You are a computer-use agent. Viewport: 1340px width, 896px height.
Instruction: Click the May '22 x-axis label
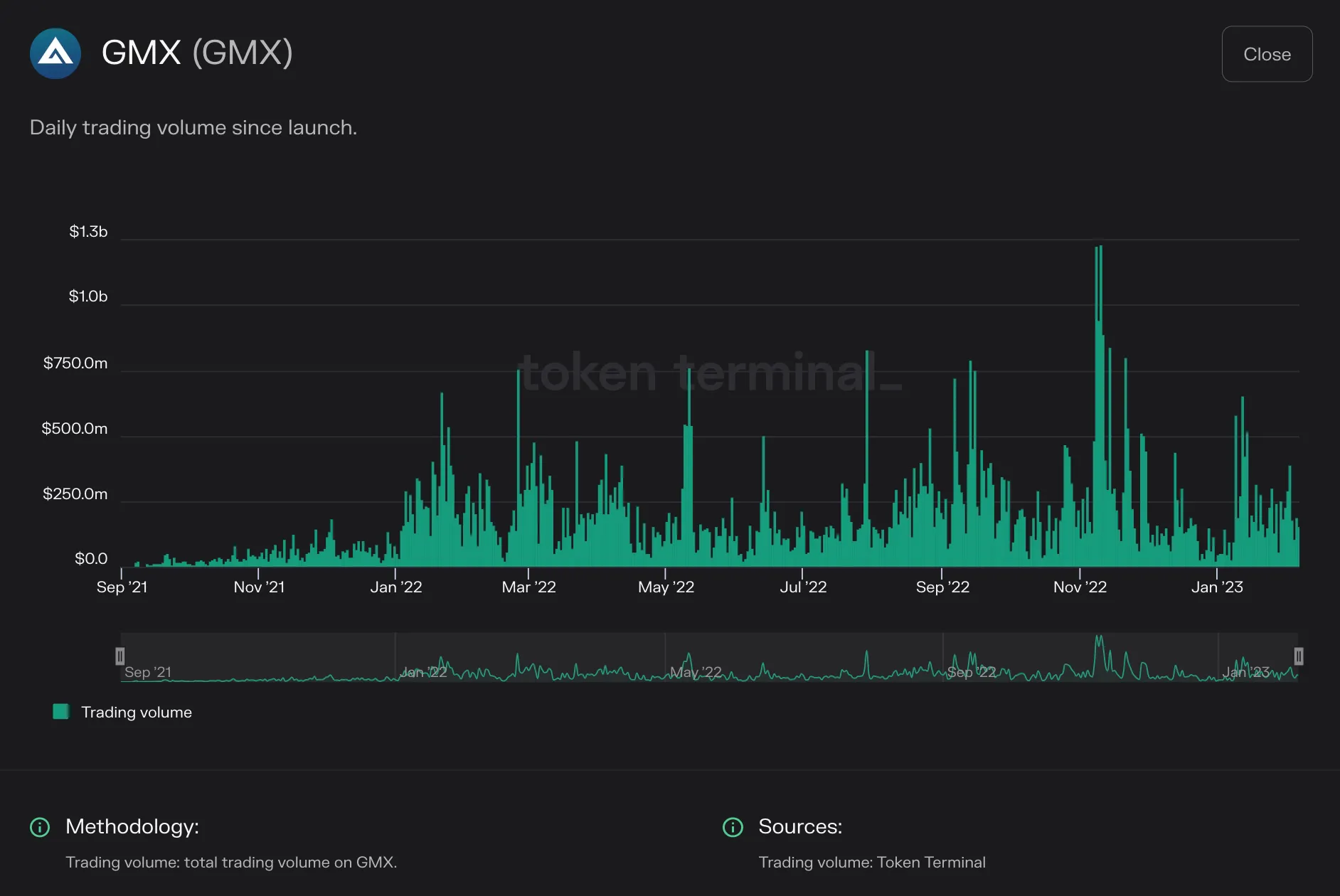pos(666,587)
